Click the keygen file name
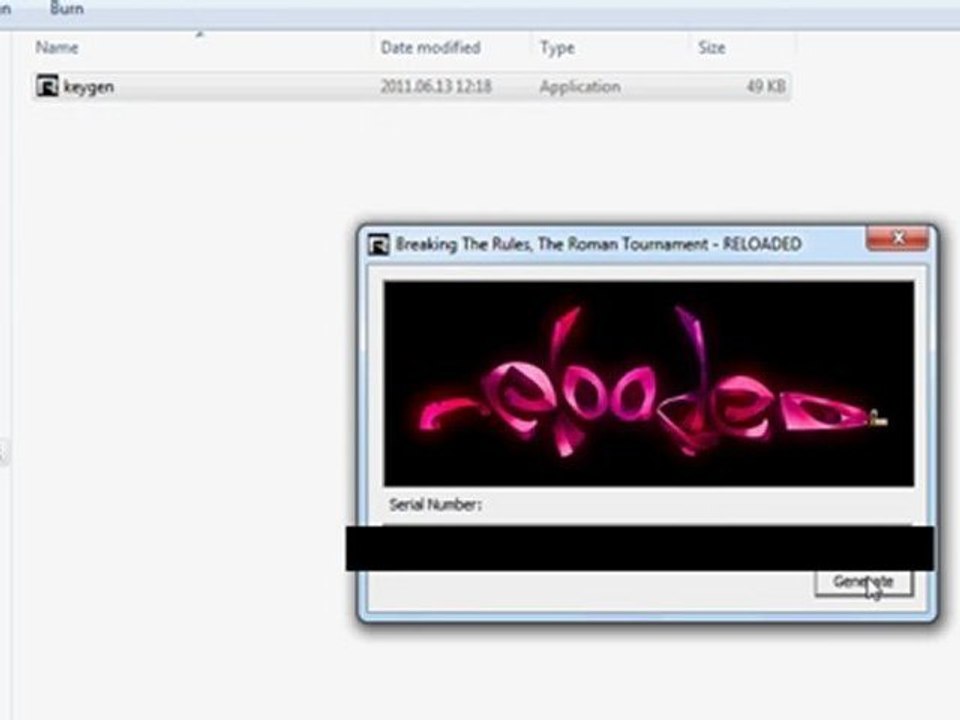 pyautogui.click(x=89, y=87)
